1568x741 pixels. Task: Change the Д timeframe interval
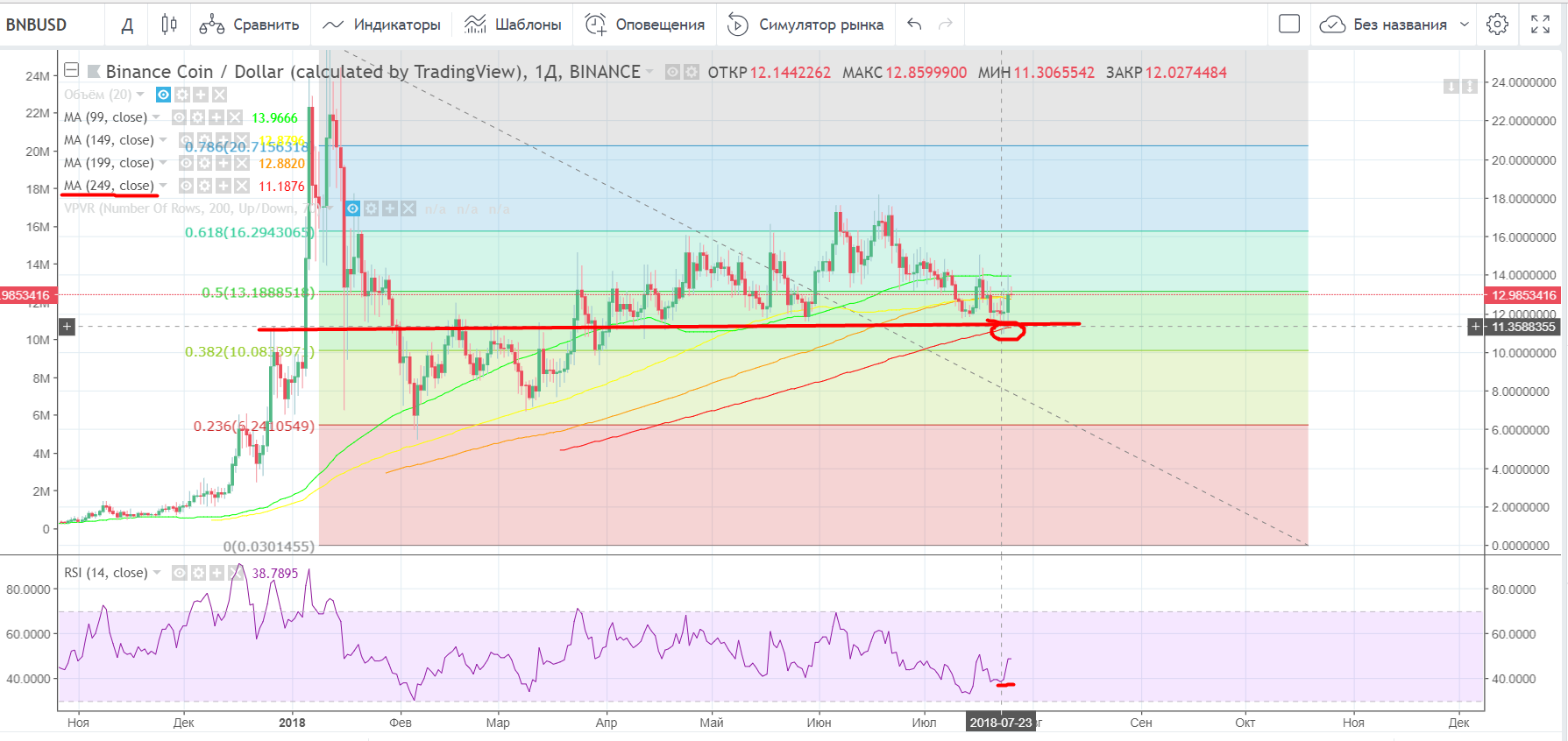127,25
